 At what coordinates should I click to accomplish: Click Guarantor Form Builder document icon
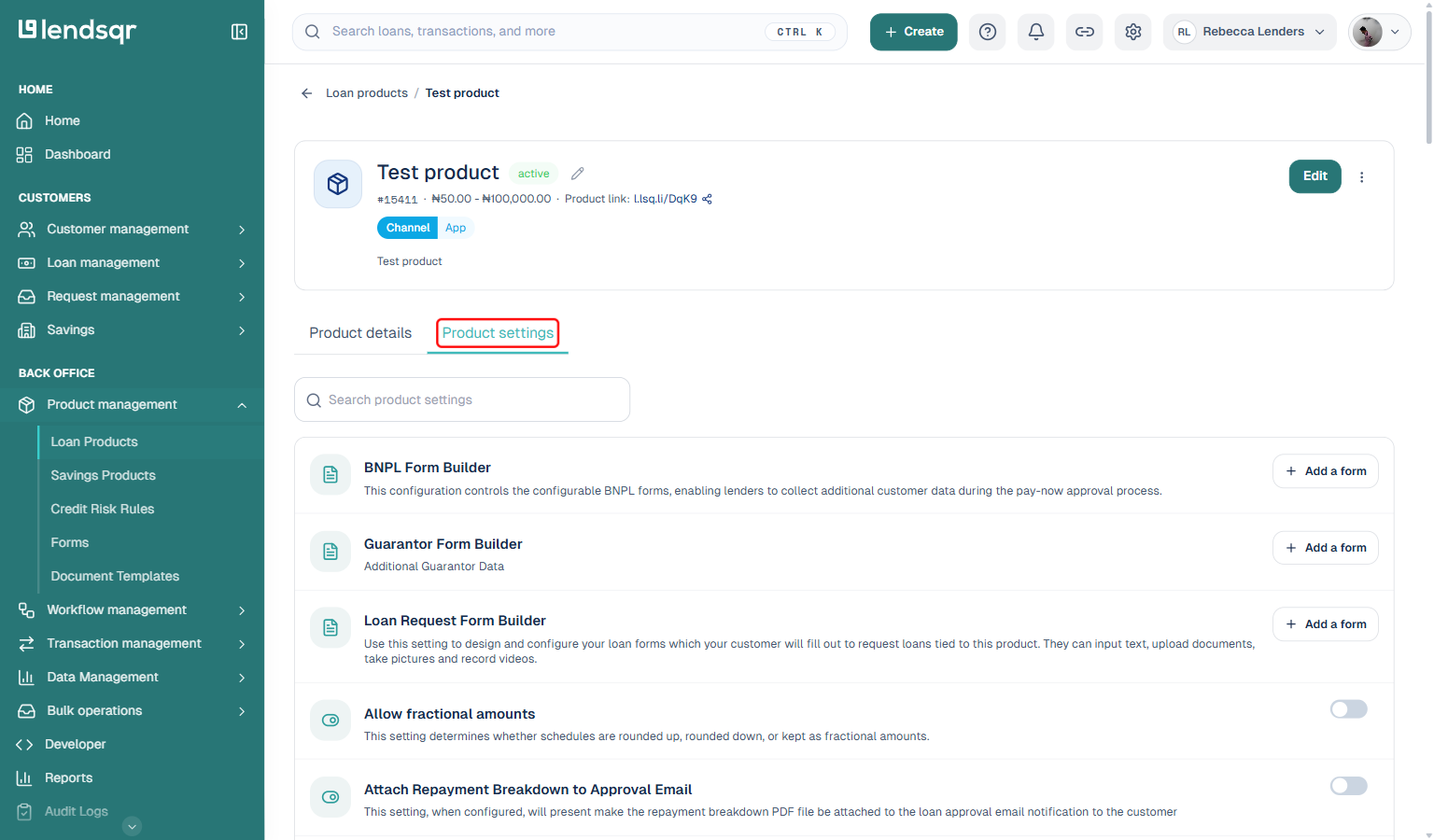(330, 552)
